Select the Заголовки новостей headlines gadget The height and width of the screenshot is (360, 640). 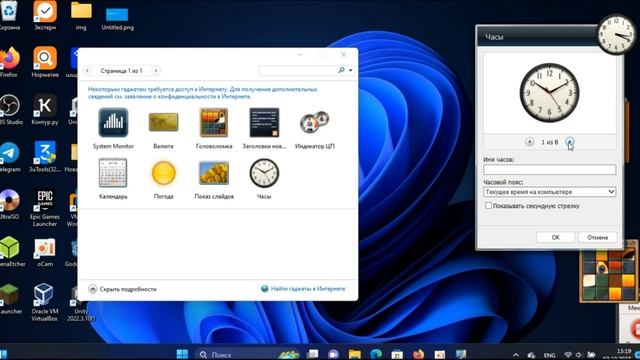[264, 128]
